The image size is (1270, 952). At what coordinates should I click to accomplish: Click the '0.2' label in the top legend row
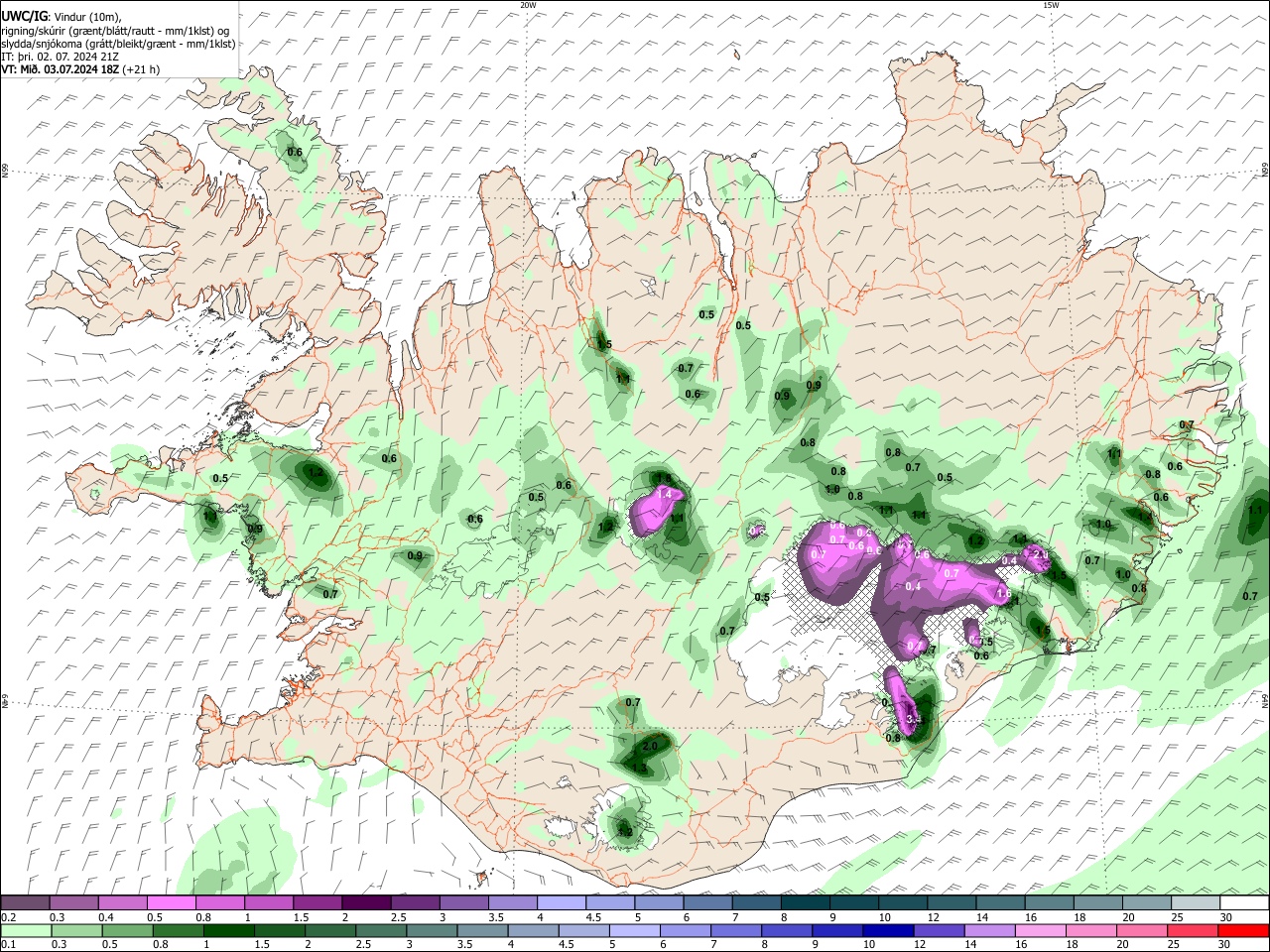(x=7, y=917)
